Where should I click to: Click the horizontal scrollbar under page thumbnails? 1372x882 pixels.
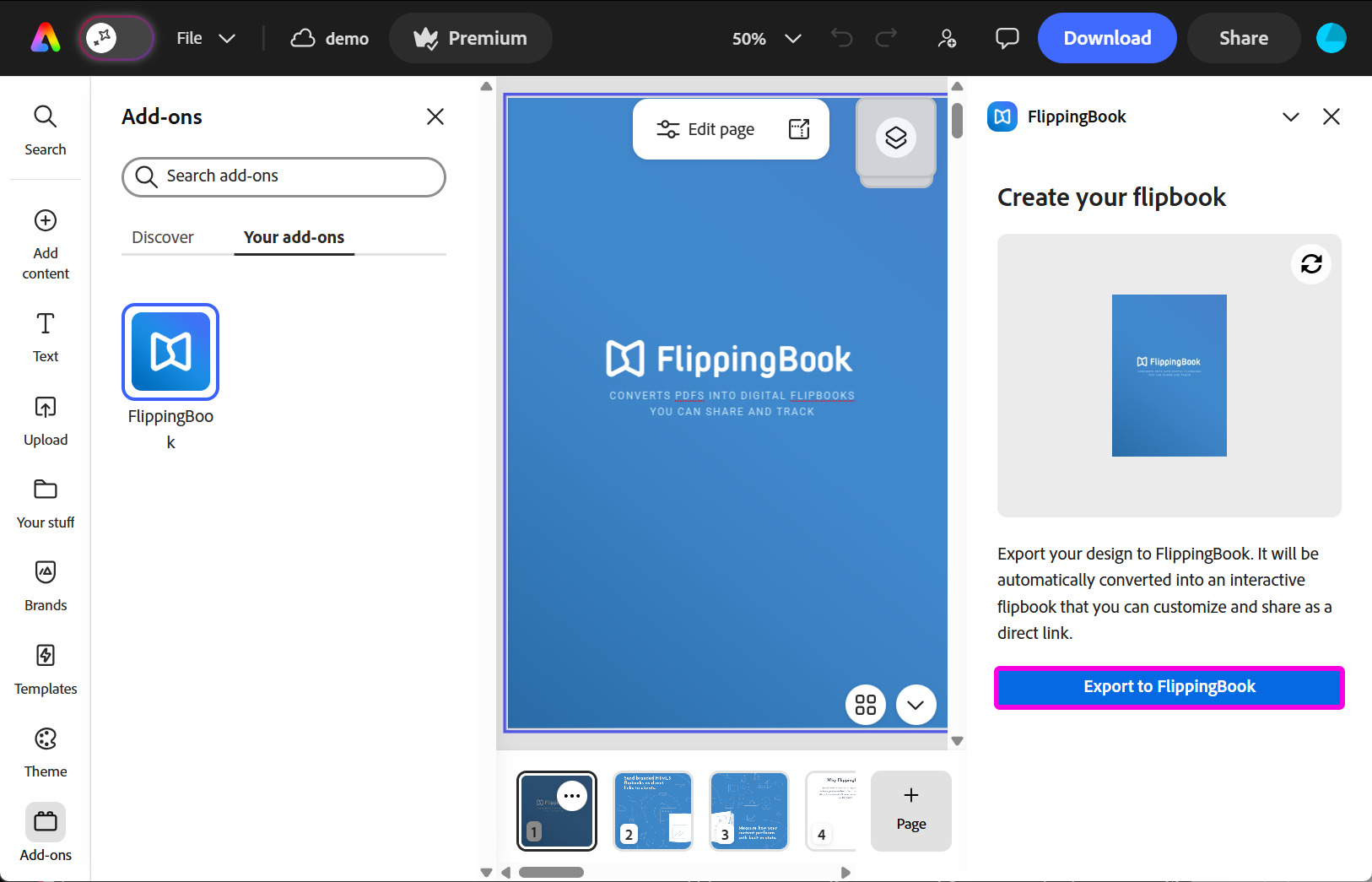click(x=551, y=872)
